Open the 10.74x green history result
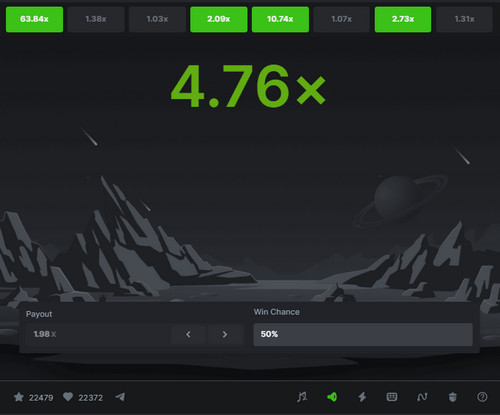 pos(280,19)
